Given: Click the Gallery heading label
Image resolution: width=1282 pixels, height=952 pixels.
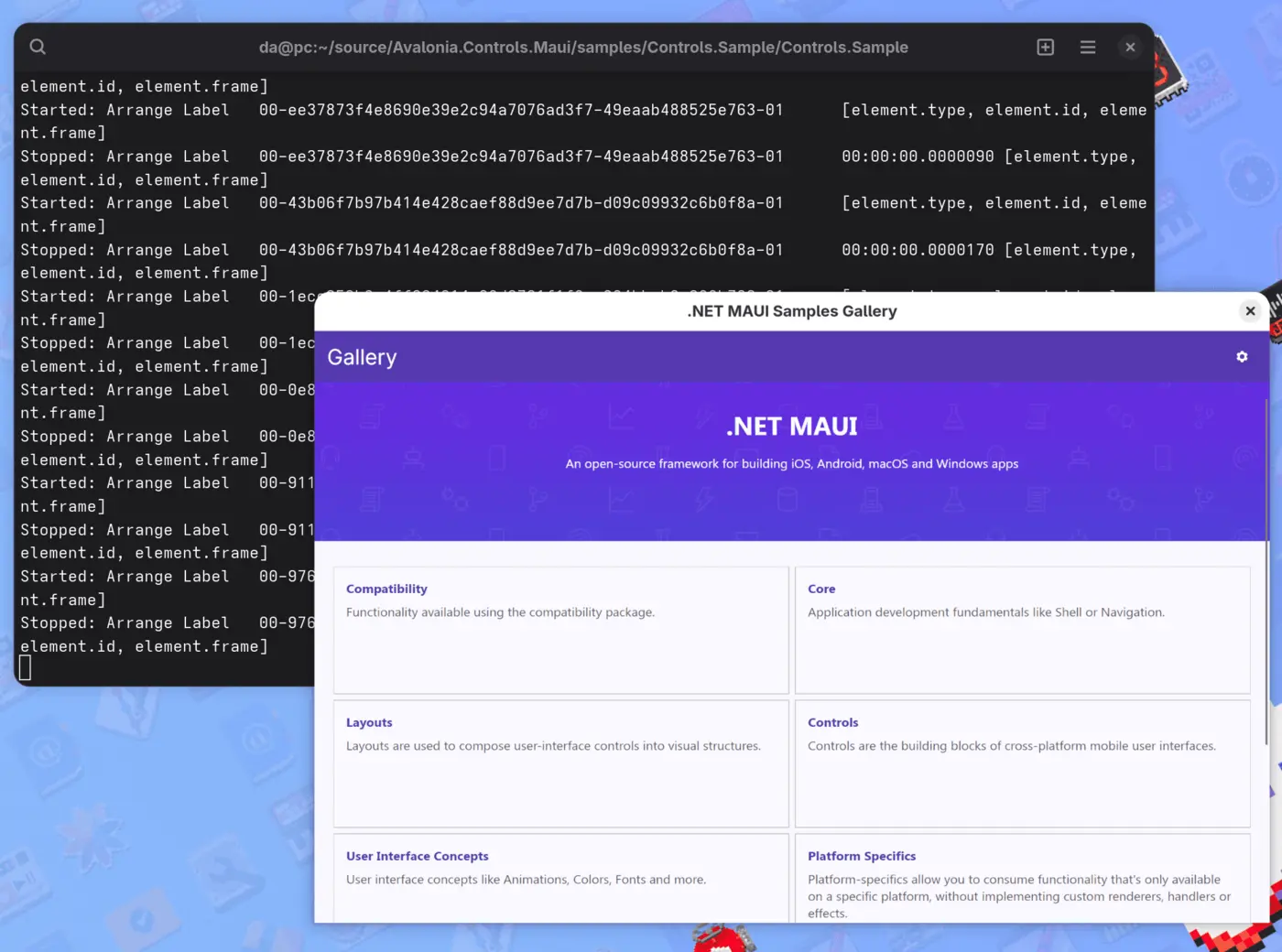Looking at the screenshot, I should pyautogui.click(x=362, y=357).
